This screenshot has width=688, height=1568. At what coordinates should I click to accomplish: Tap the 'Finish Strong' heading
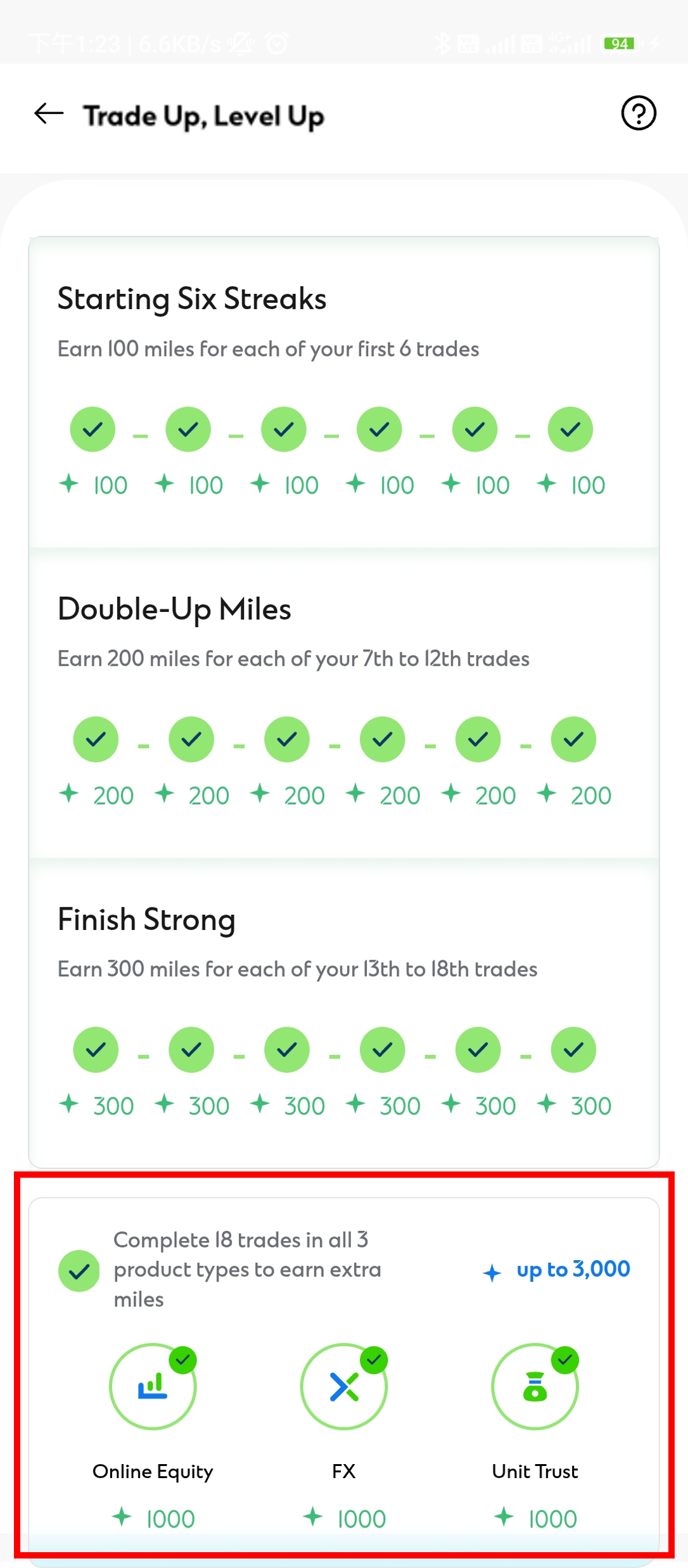click(146, 920)
